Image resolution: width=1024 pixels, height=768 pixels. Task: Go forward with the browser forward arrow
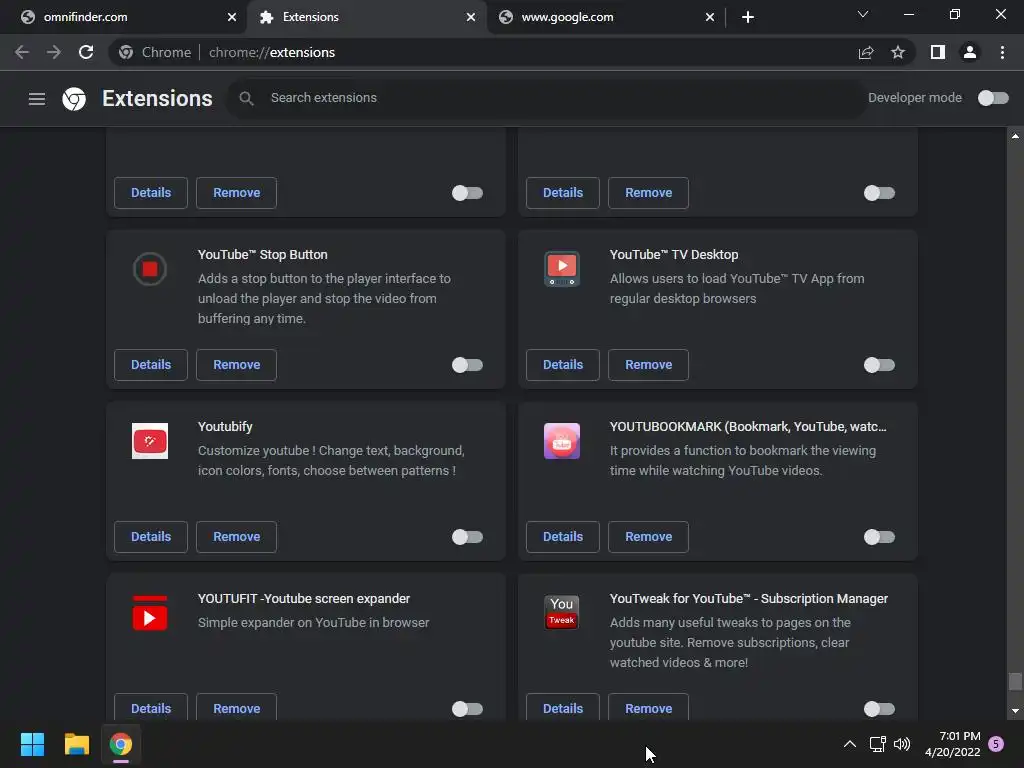point(54,52)
